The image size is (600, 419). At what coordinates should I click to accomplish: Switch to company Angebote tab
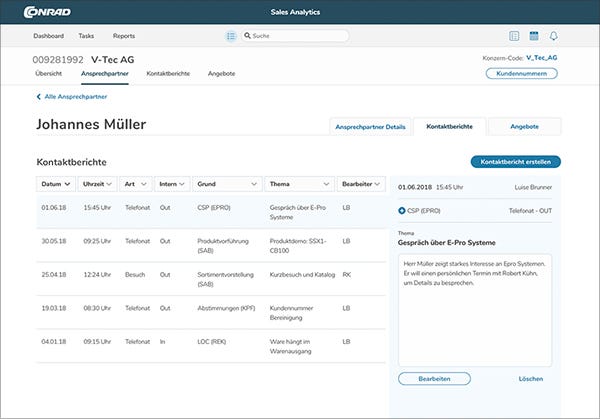click(x=222, y=73)
